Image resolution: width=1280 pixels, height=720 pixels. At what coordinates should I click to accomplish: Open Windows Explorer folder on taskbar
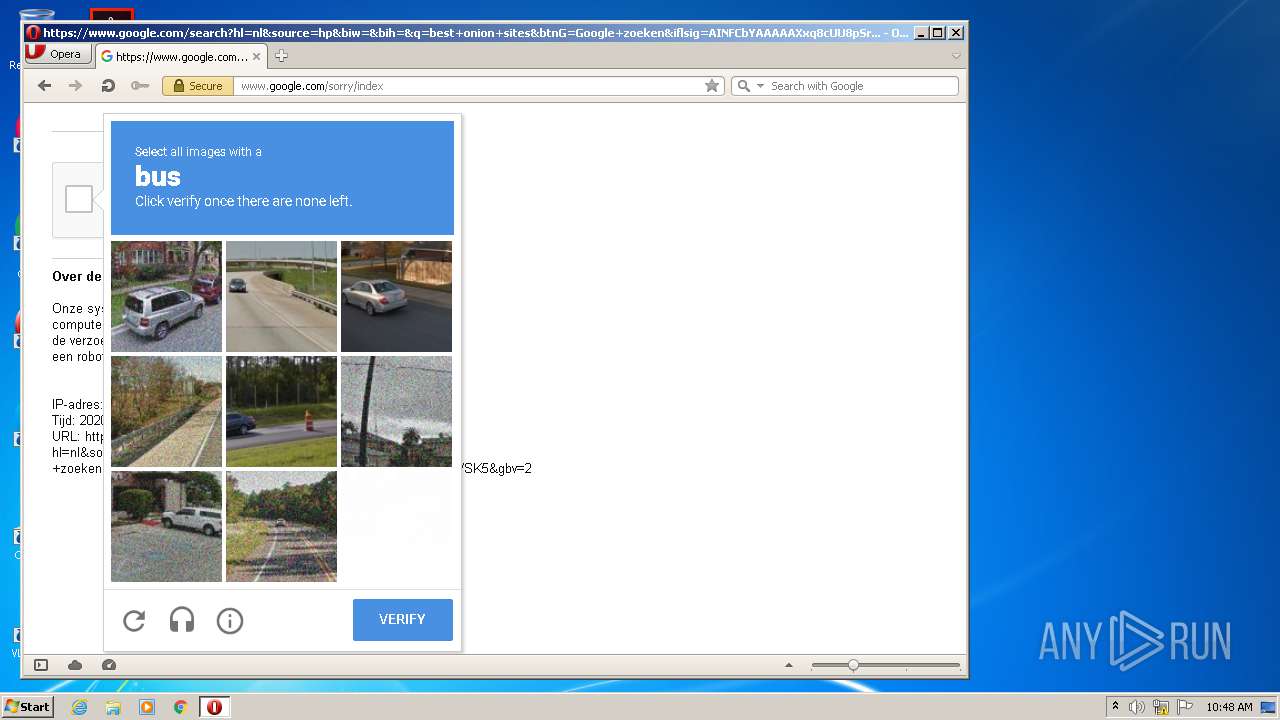coord(113,707)
